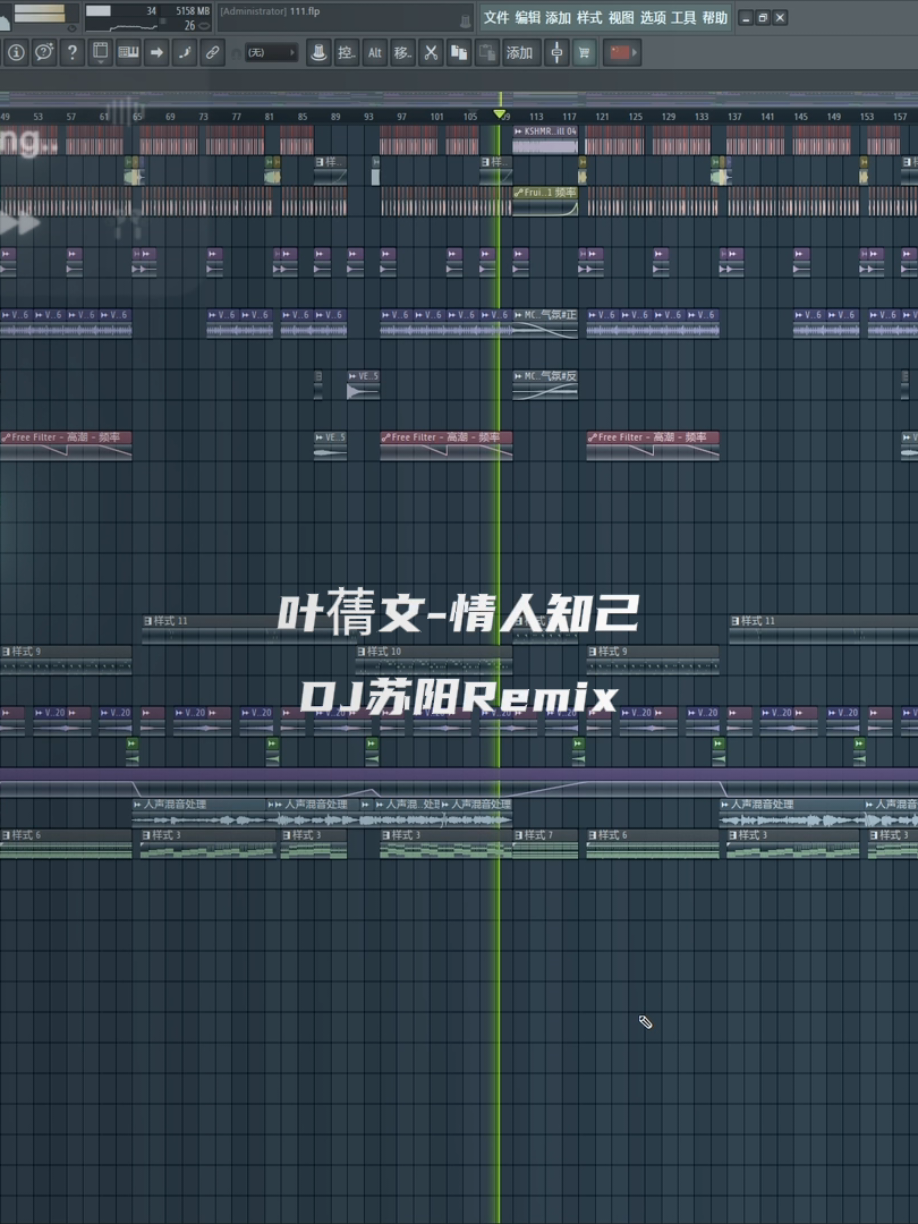The height and width of the screenshot is (1224, 918).
Task: Open the 编辑 menu
Action: (x=527, y=18)
